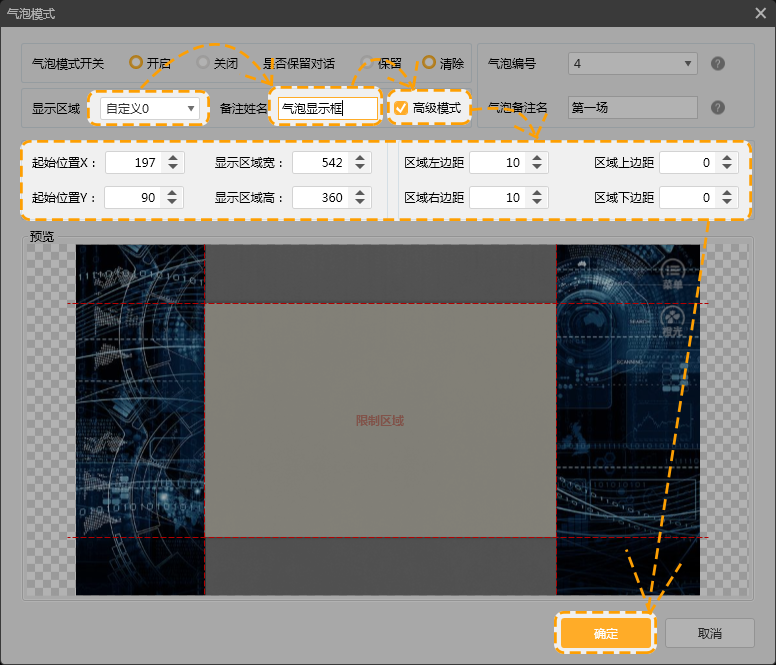Select the 开启 radio button
The height and width of the screenshot is (665, 776).
coord(136,63)
